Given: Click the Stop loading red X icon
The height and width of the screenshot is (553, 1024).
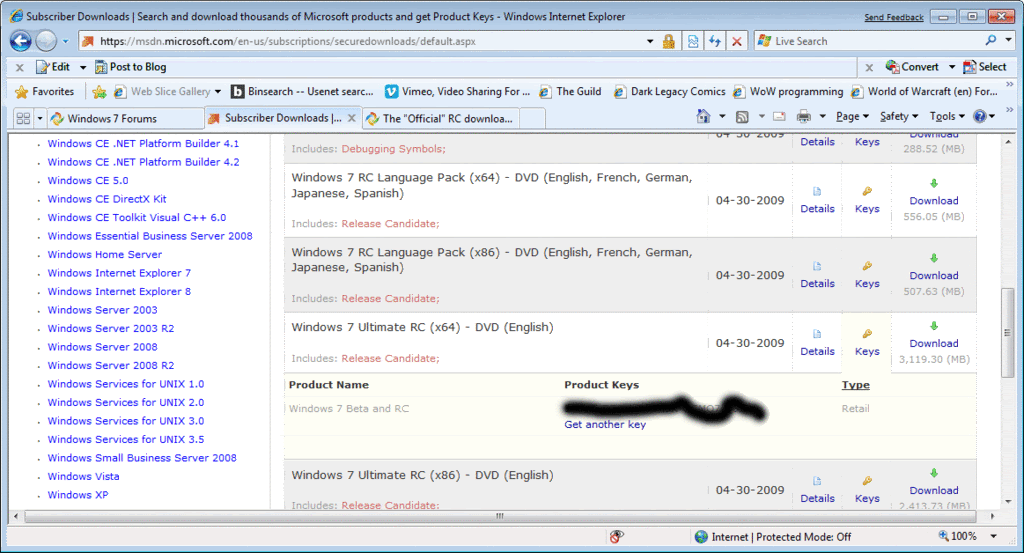Looking at the screenshot, I should 737,41.
